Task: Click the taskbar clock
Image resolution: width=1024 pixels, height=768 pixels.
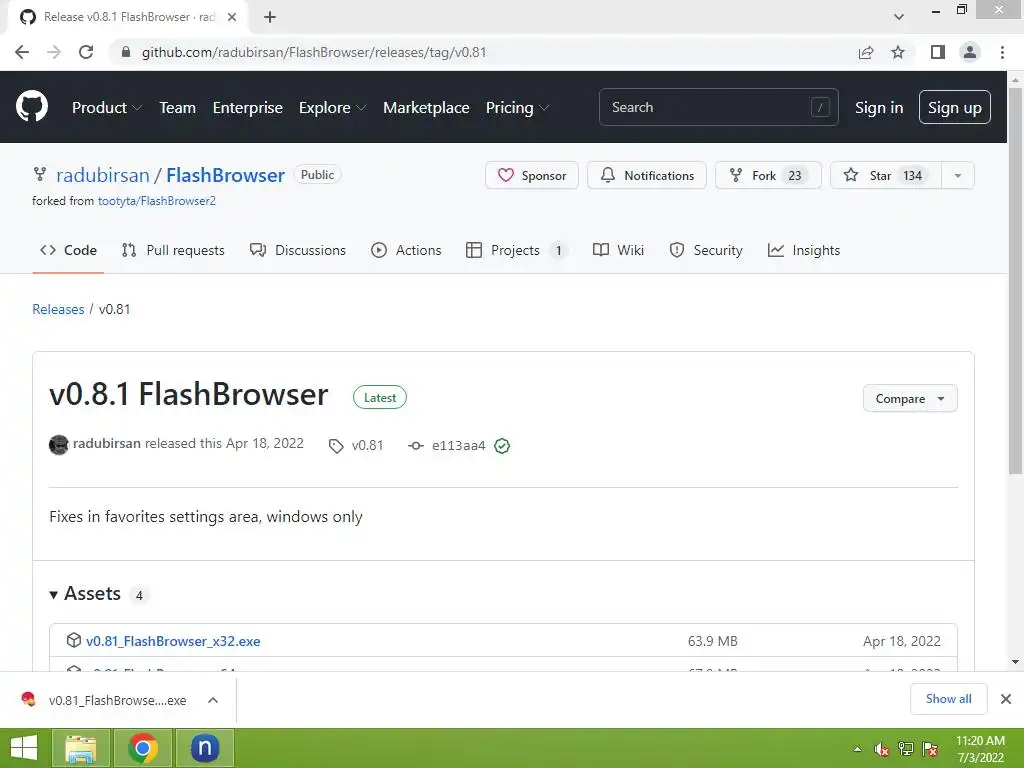Action: click(x=980, y=749)
